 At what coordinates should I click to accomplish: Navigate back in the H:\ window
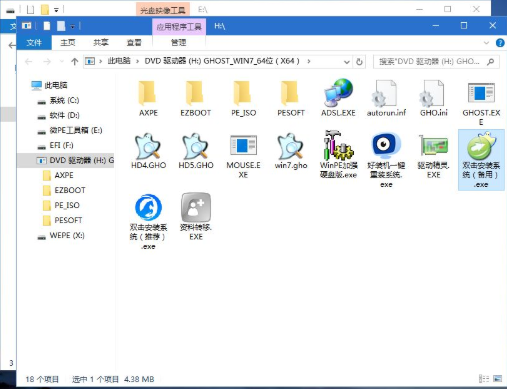(29, 62)
